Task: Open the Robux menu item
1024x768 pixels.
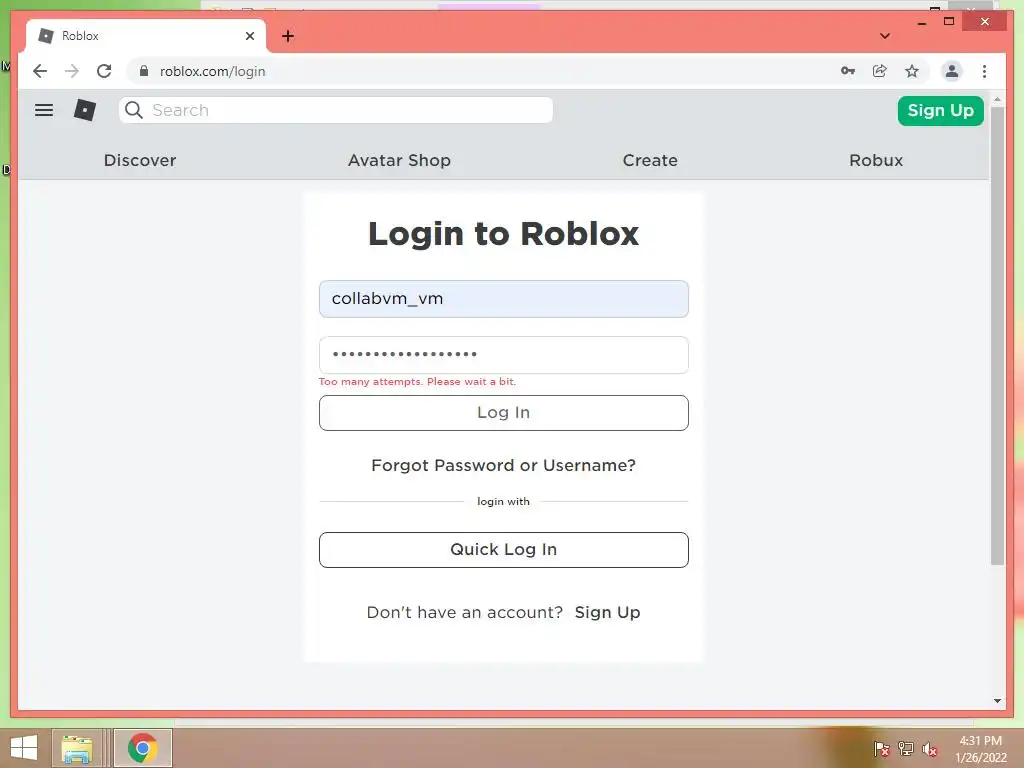Action: pyautogui.click(x=876, y=160)
